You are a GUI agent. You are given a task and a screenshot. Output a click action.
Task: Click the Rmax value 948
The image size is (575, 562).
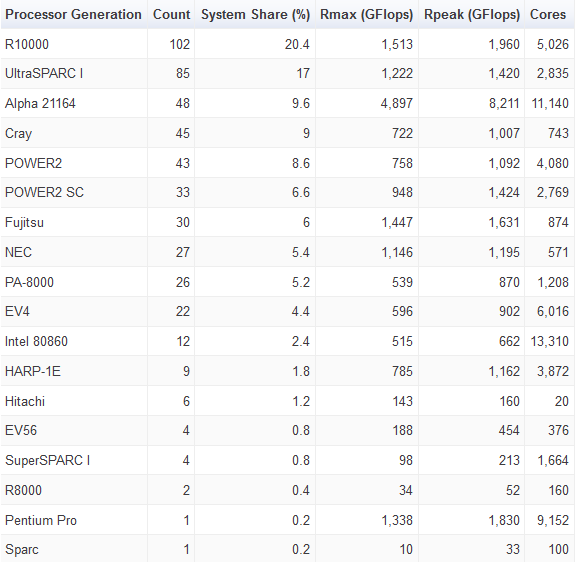point(402,192)
